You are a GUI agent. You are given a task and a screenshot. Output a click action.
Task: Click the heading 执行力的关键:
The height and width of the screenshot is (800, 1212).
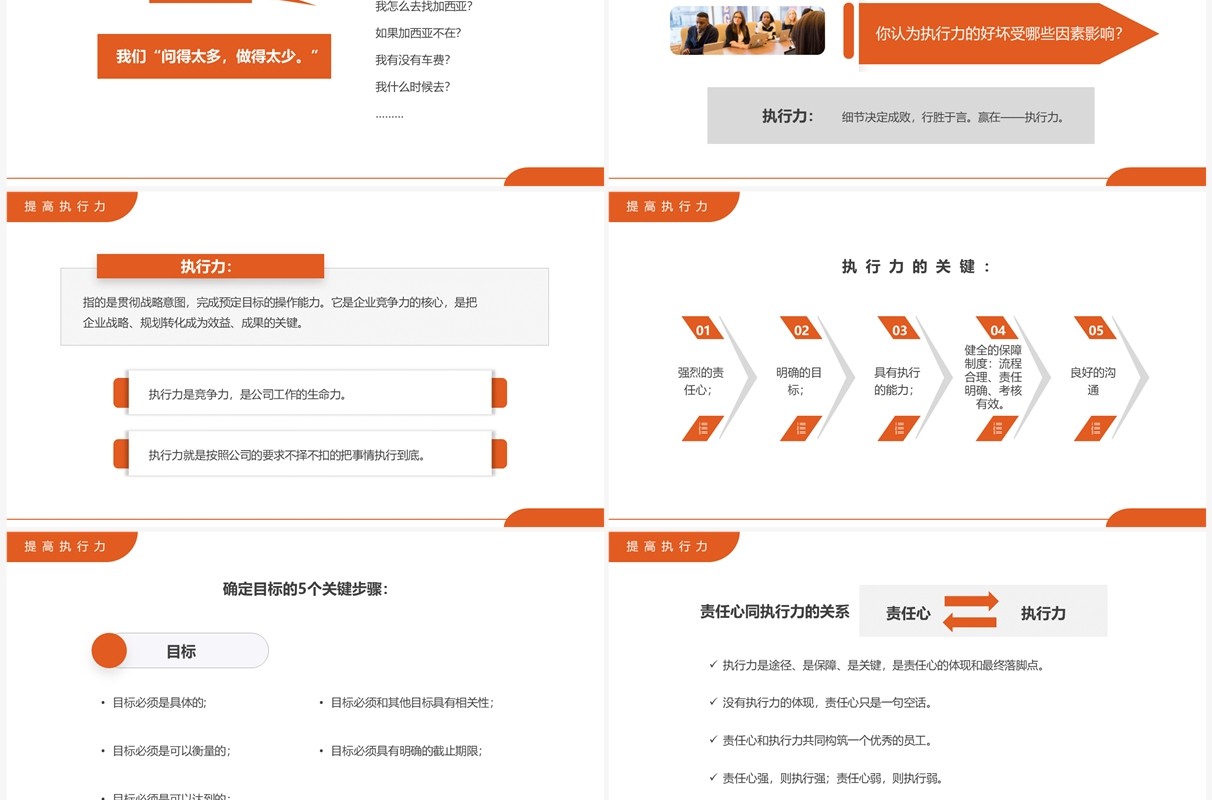tap(917, 267)
